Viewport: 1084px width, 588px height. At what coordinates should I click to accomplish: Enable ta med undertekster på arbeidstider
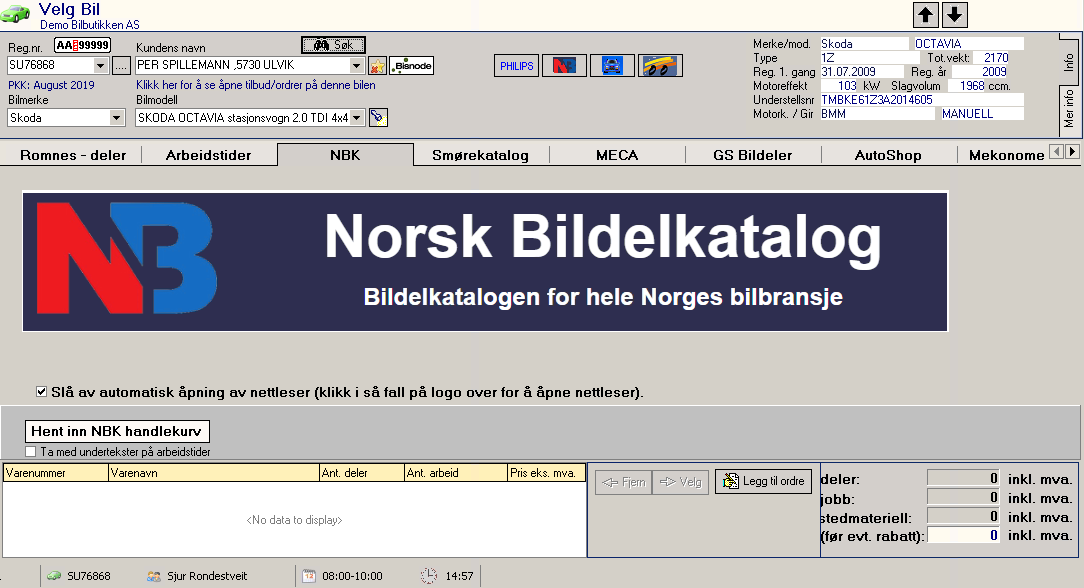click(x=31, y=451)
